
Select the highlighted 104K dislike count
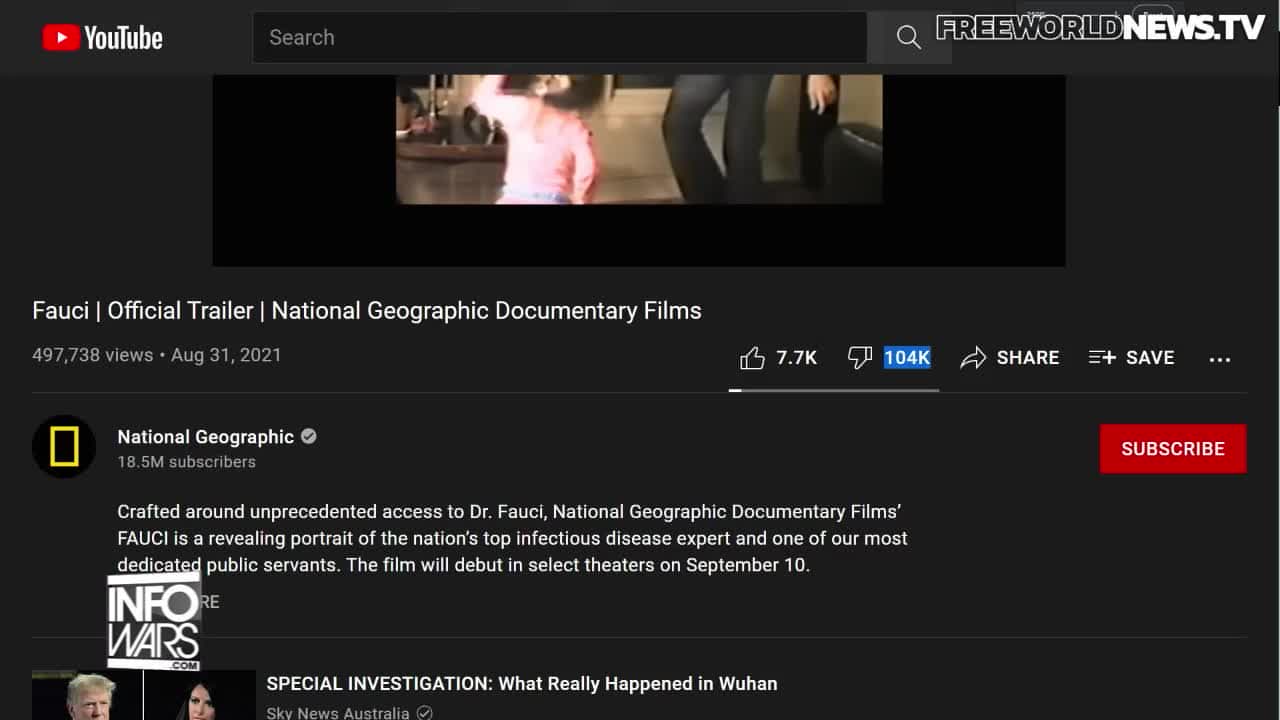tap(907, 358)
